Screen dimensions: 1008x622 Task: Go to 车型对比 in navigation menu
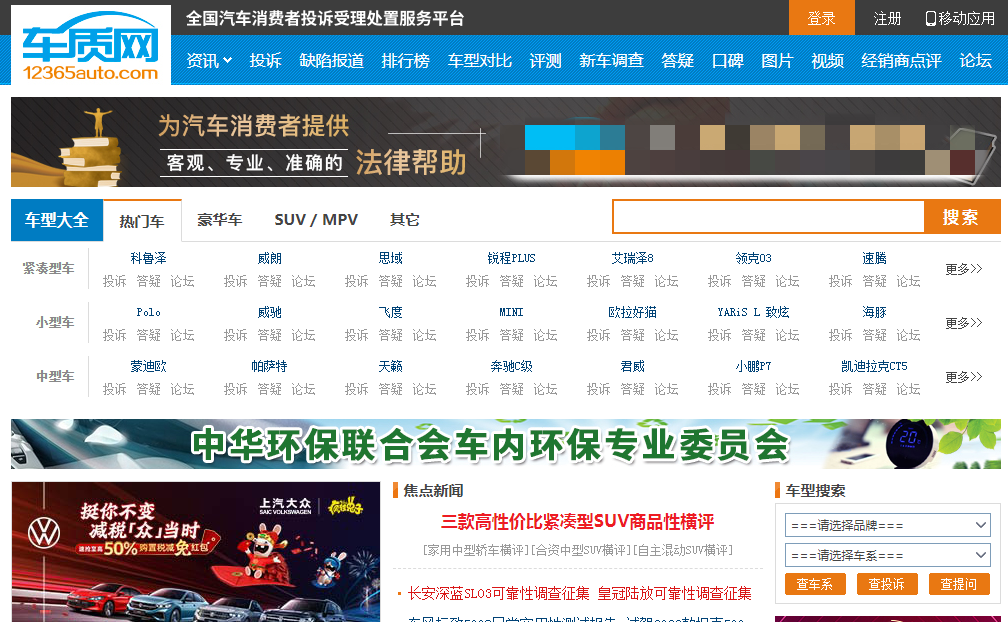click(x=479, y=61)
